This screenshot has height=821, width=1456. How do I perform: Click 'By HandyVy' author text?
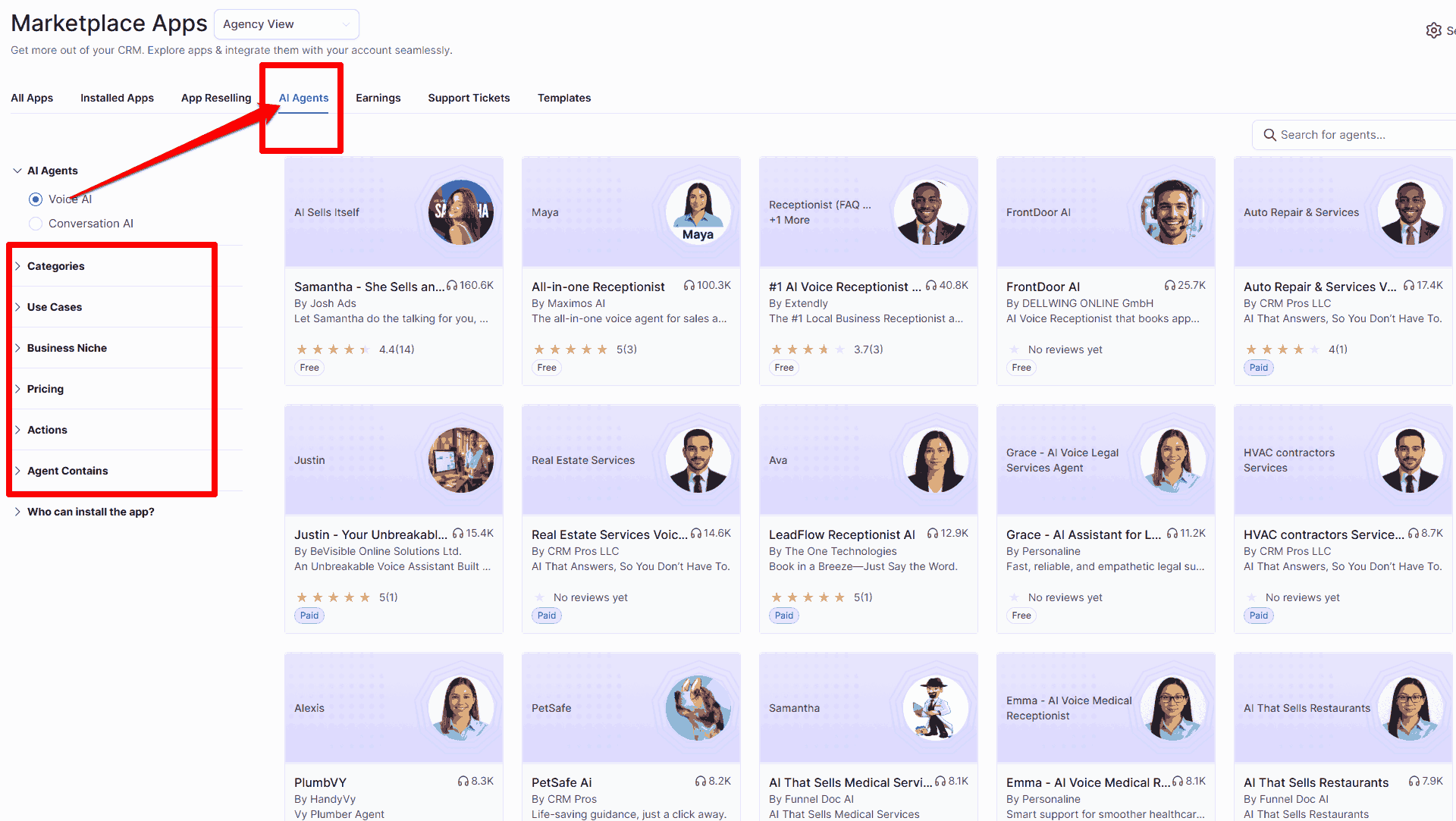coord(325,799)
